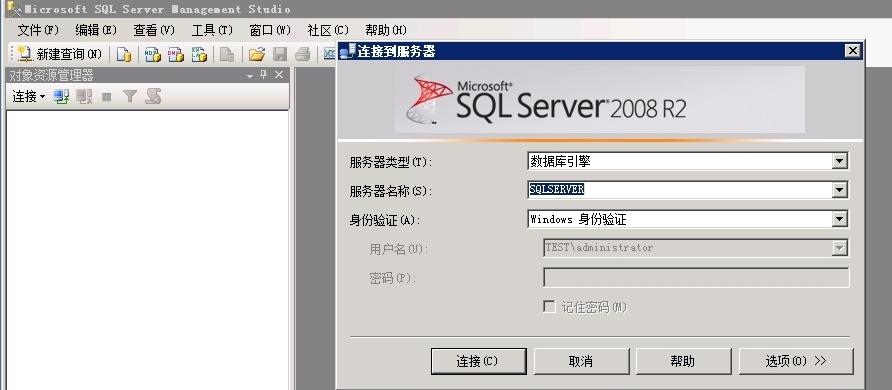Click the filter funnel icon in Object Explorer
The height and width of the screenshot is (390, 892).
click(130, 97)
